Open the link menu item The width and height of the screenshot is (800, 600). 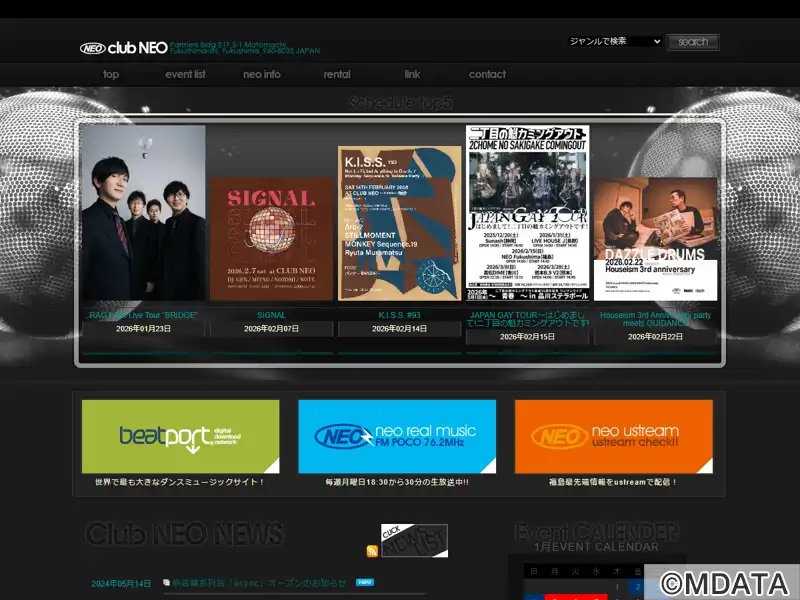(x=412, y=74)
